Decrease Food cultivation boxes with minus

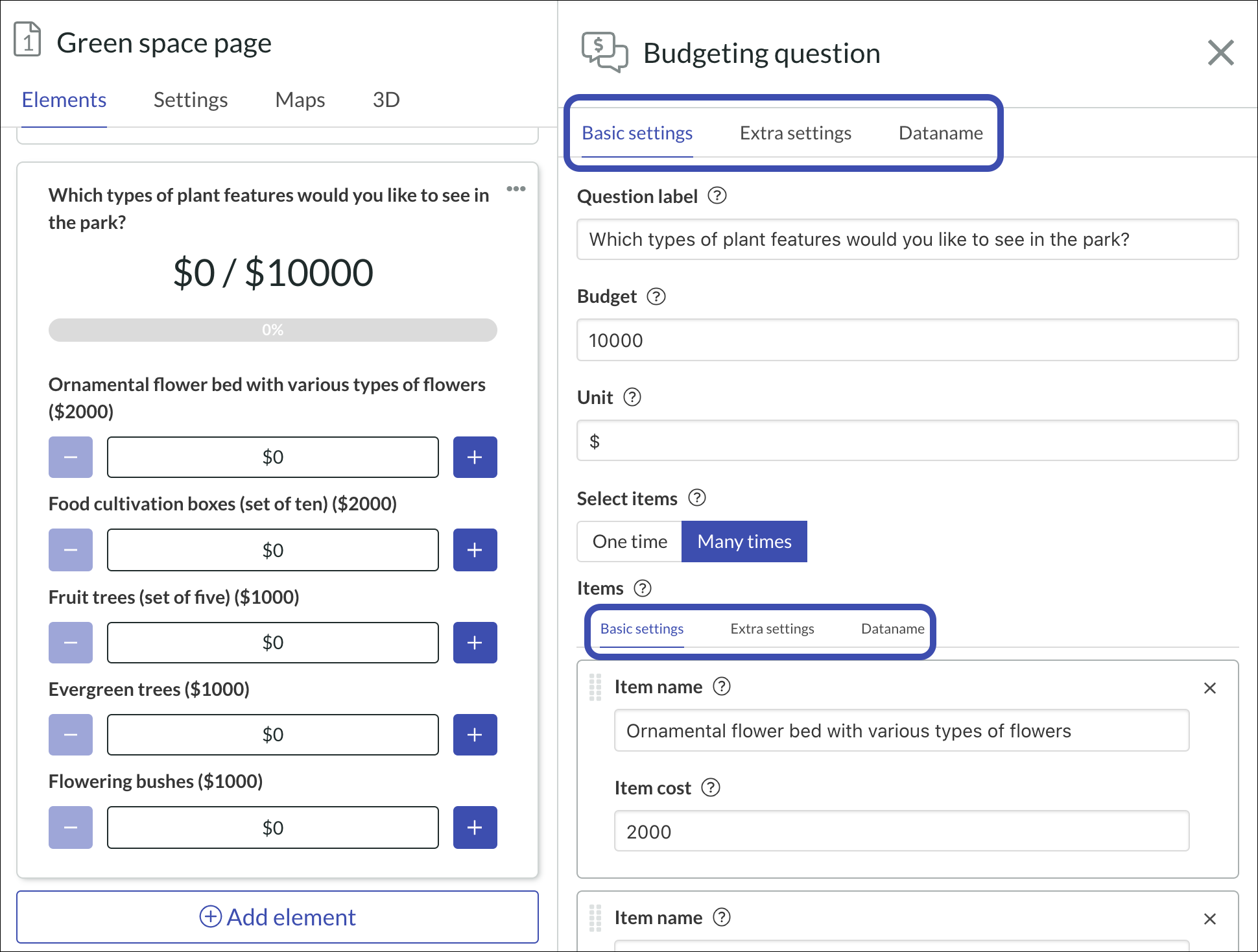[x=71, y=550]
